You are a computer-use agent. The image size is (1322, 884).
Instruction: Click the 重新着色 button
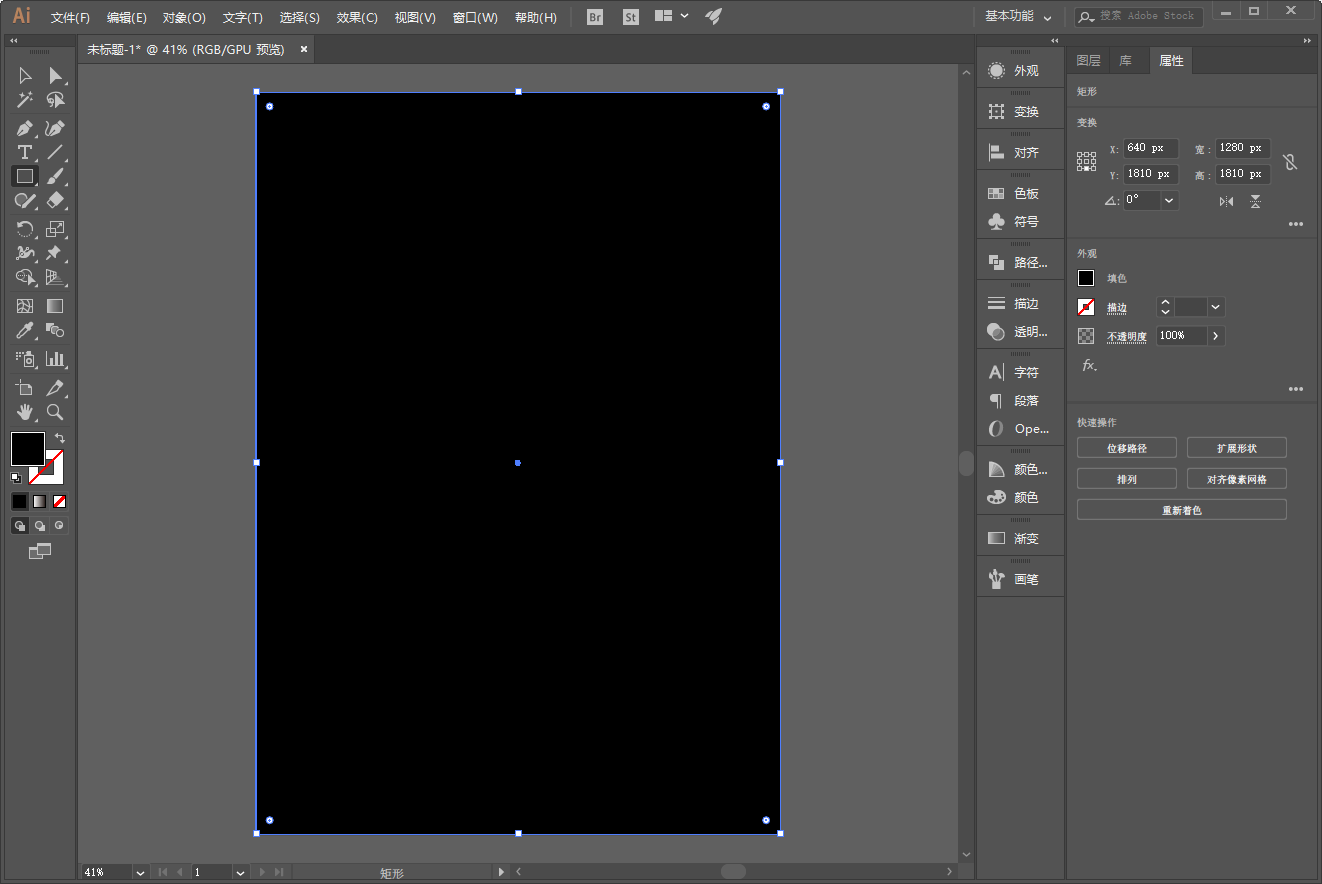click(x=1182, y=510)
